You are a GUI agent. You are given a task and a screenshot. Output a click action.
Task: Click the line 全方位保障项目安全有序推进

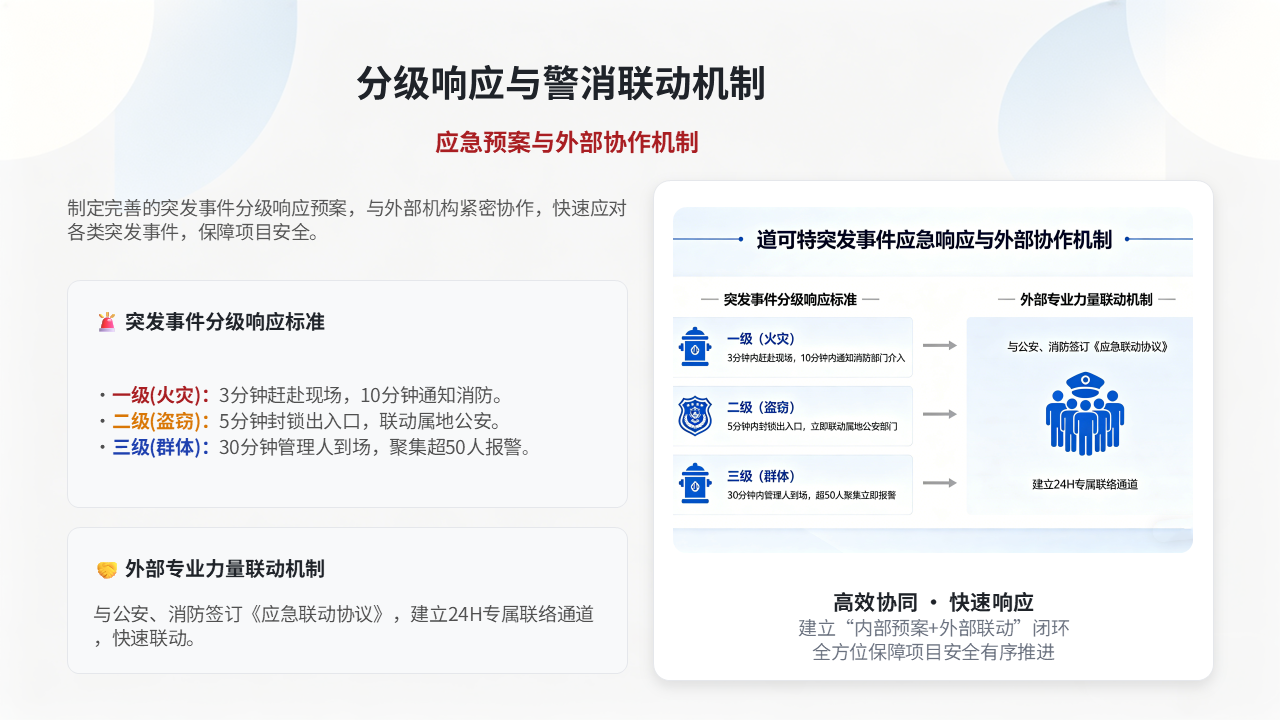(x=934, y=652)
